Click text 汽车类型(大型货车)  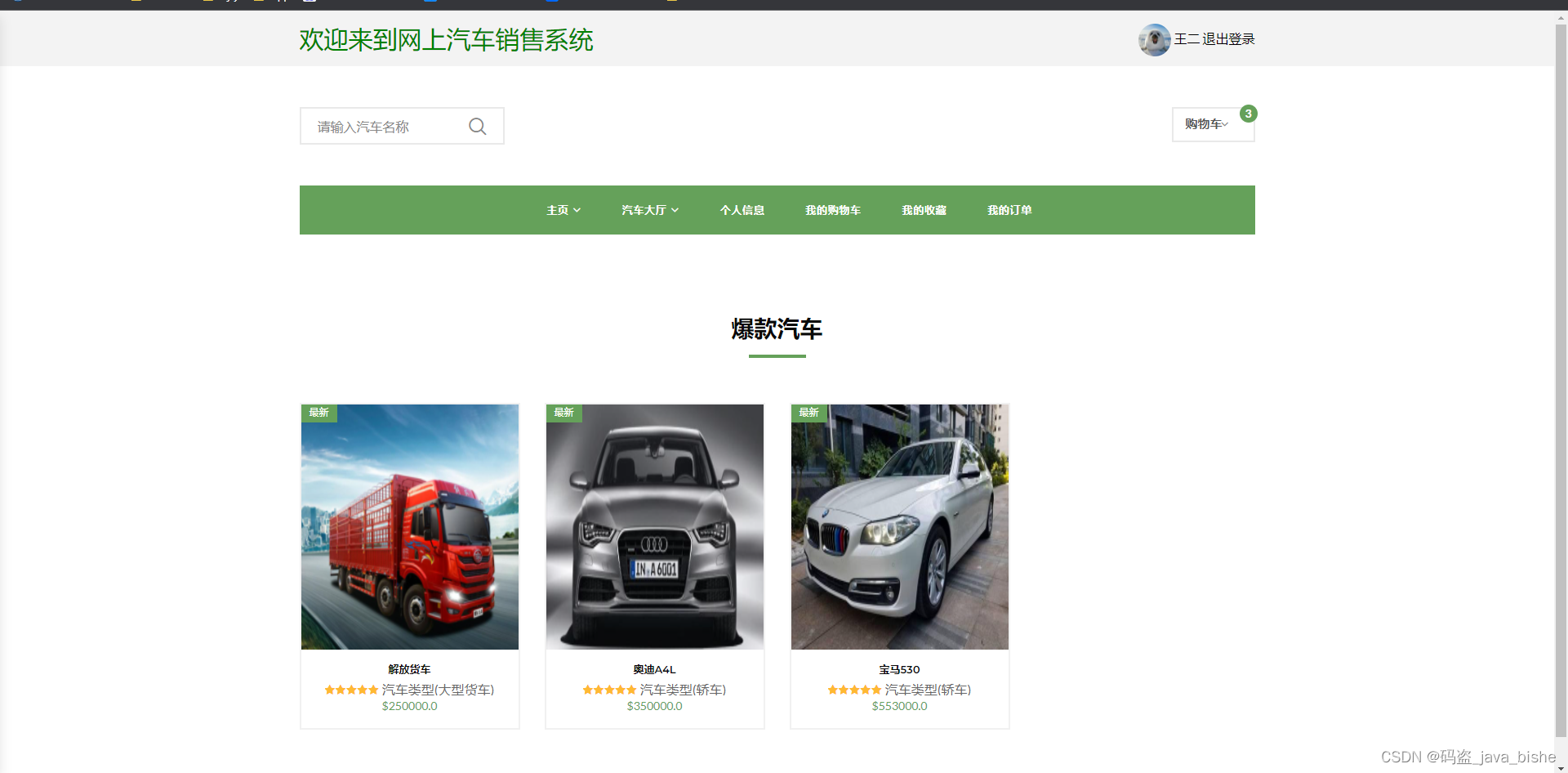pyautogui.click(x=438, y=690)
